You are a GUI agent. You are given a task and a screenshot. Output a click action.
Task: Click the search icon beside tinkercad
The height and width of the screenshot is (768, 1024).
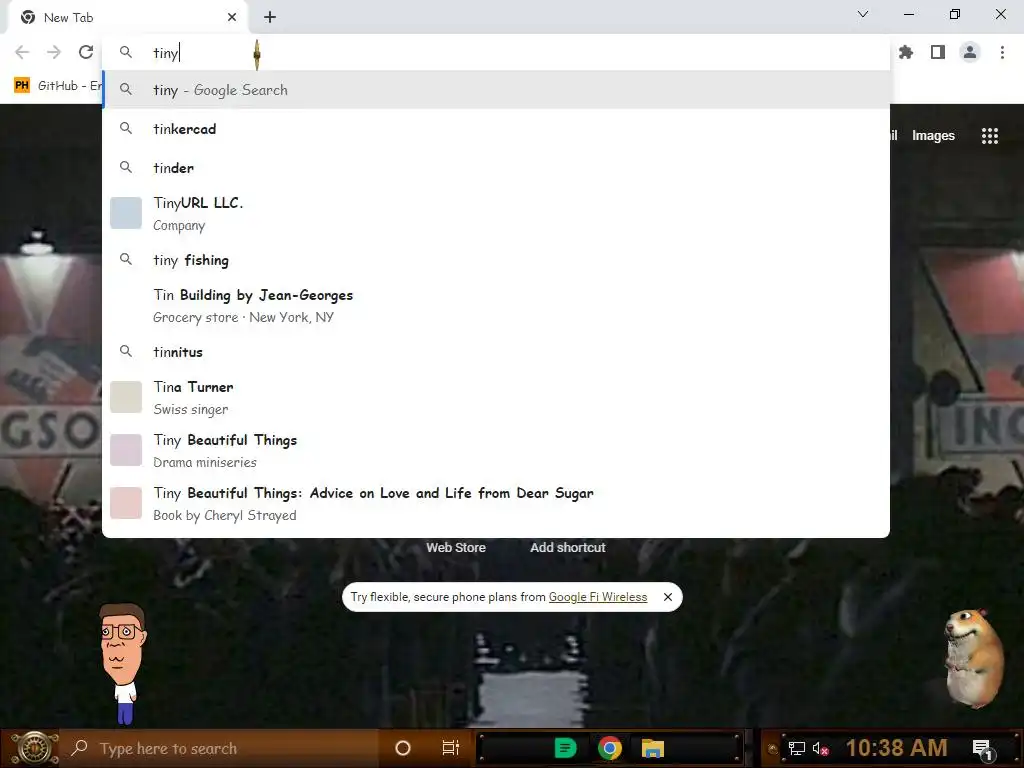click(126, 129)
